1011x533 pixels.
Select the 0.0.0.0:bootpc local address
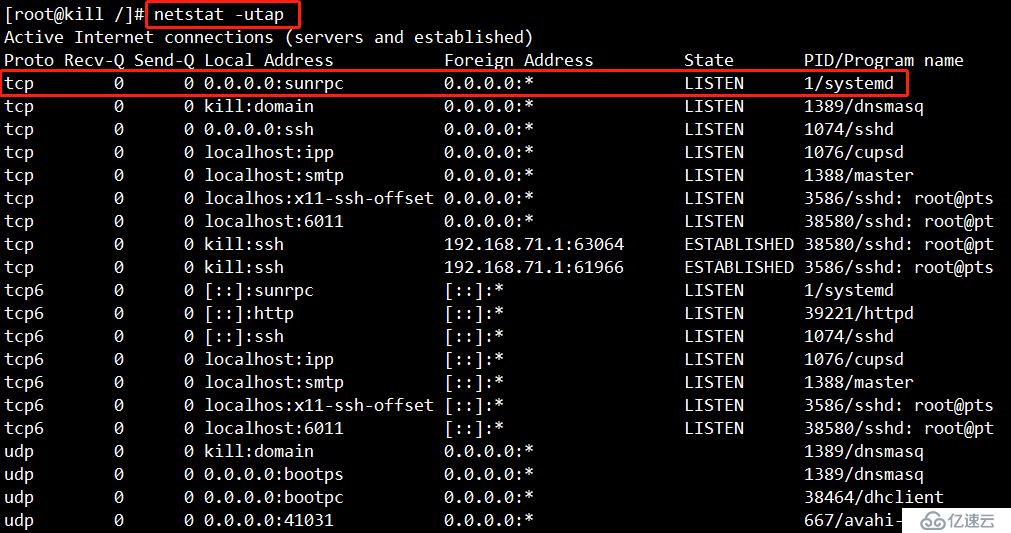pyautogui.click(x=273, y=498)
